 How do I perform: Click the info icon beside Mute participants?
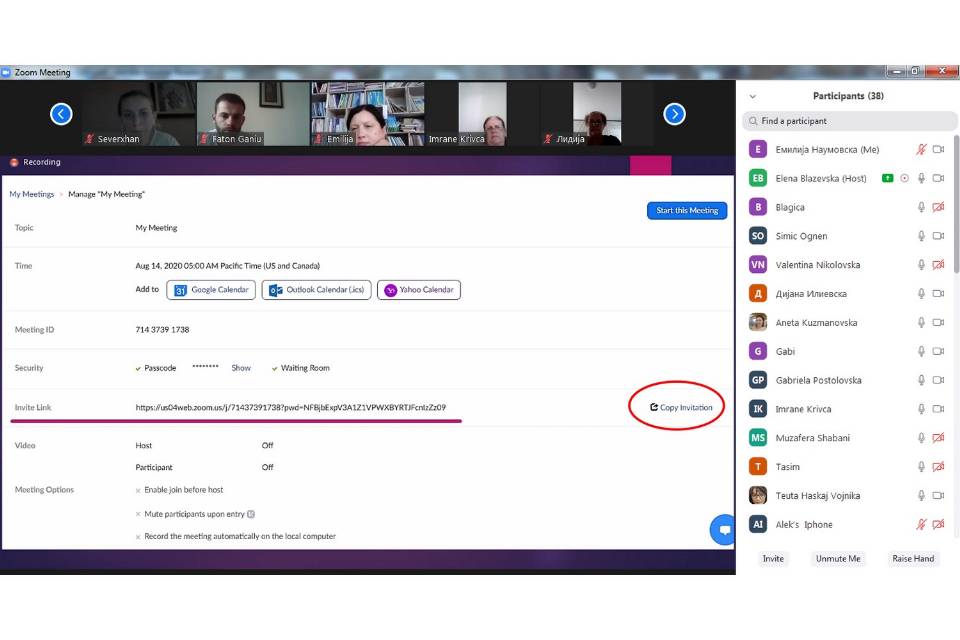(251, 514)
